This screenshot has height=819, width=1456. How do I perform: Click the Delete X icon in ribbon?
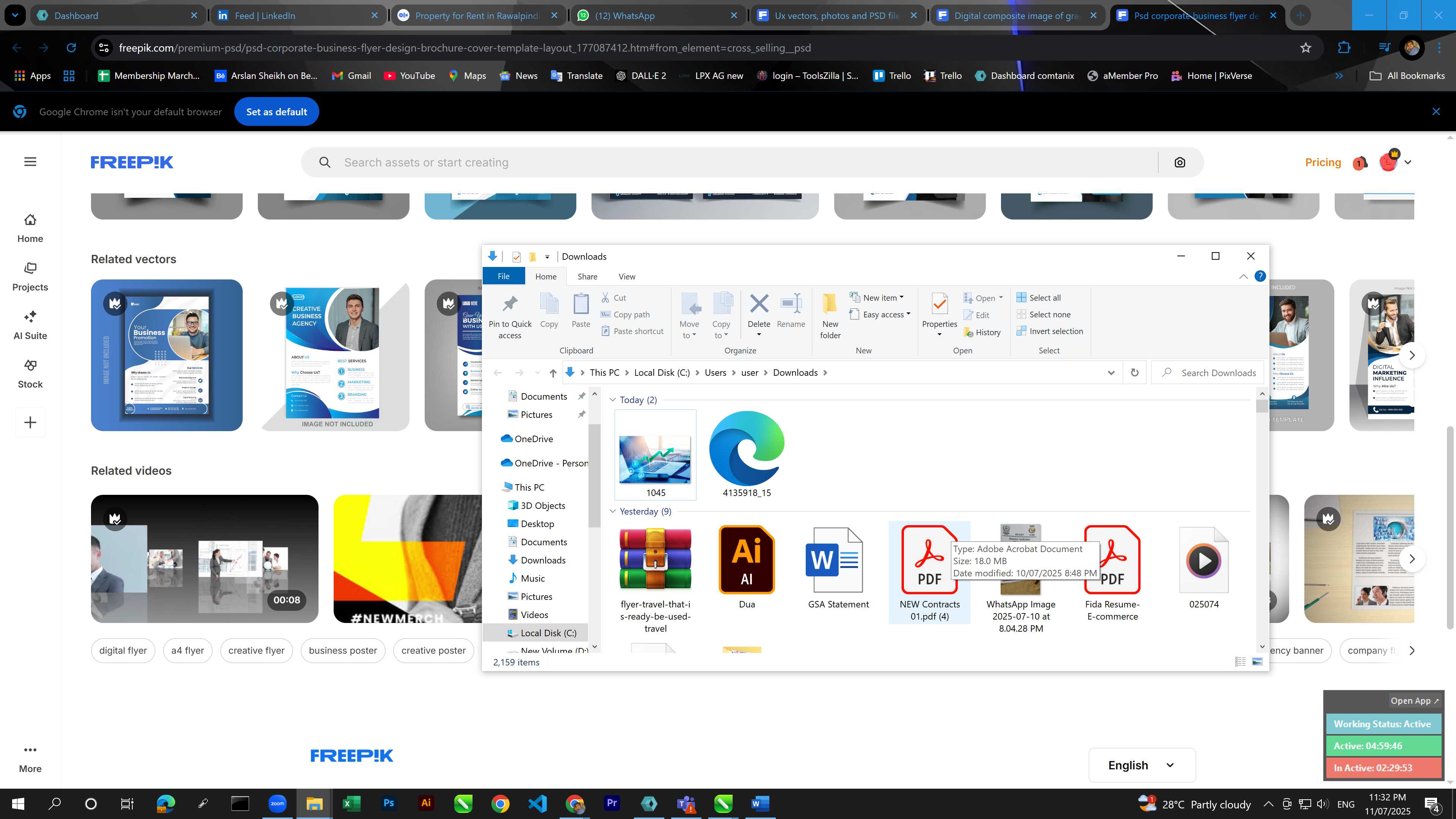tap(758, 304)
